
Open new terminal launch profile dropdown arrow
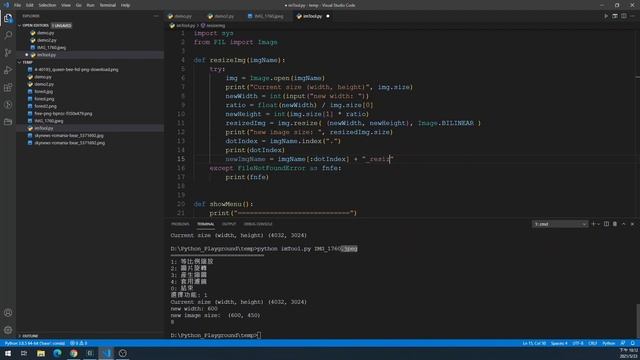click(x=599, y=224)
